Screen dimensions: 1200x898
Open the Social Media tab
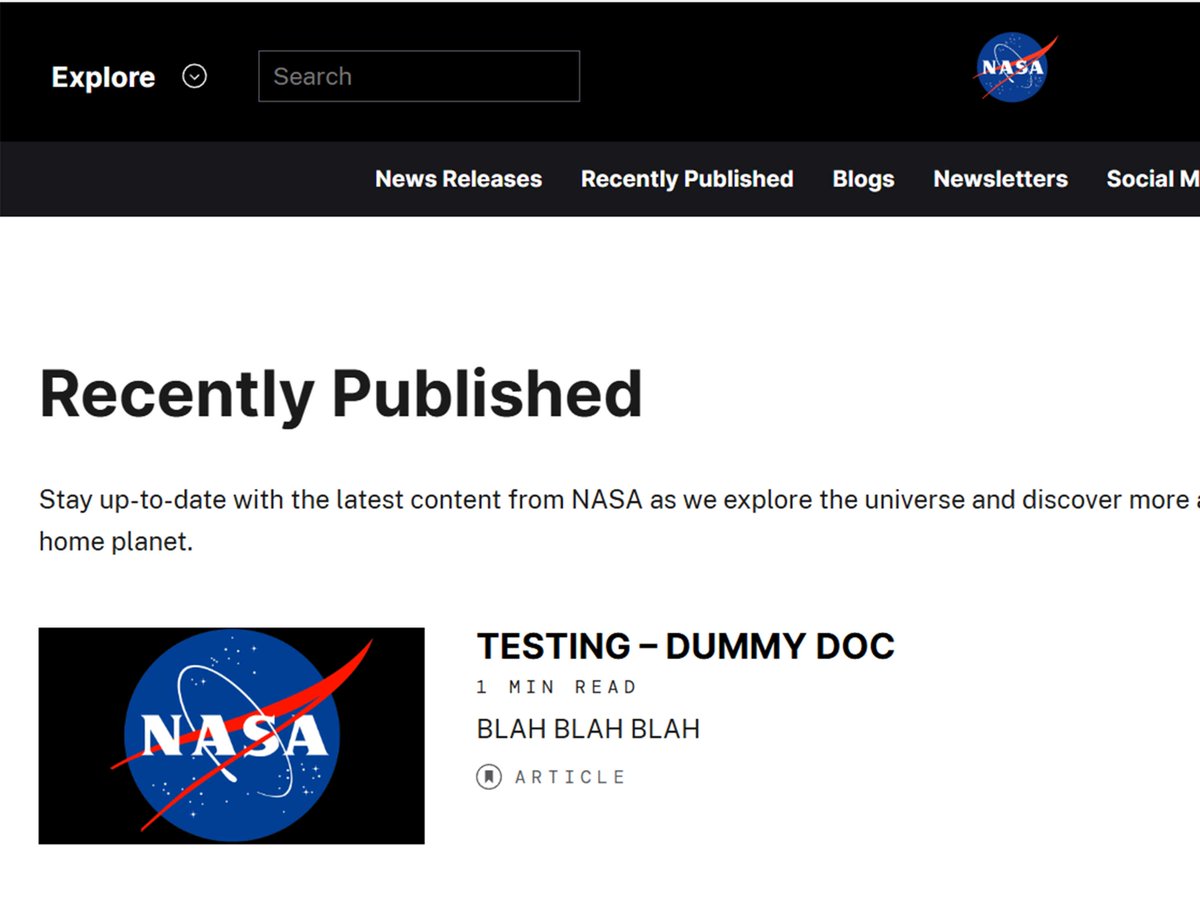pos(1153,179)
